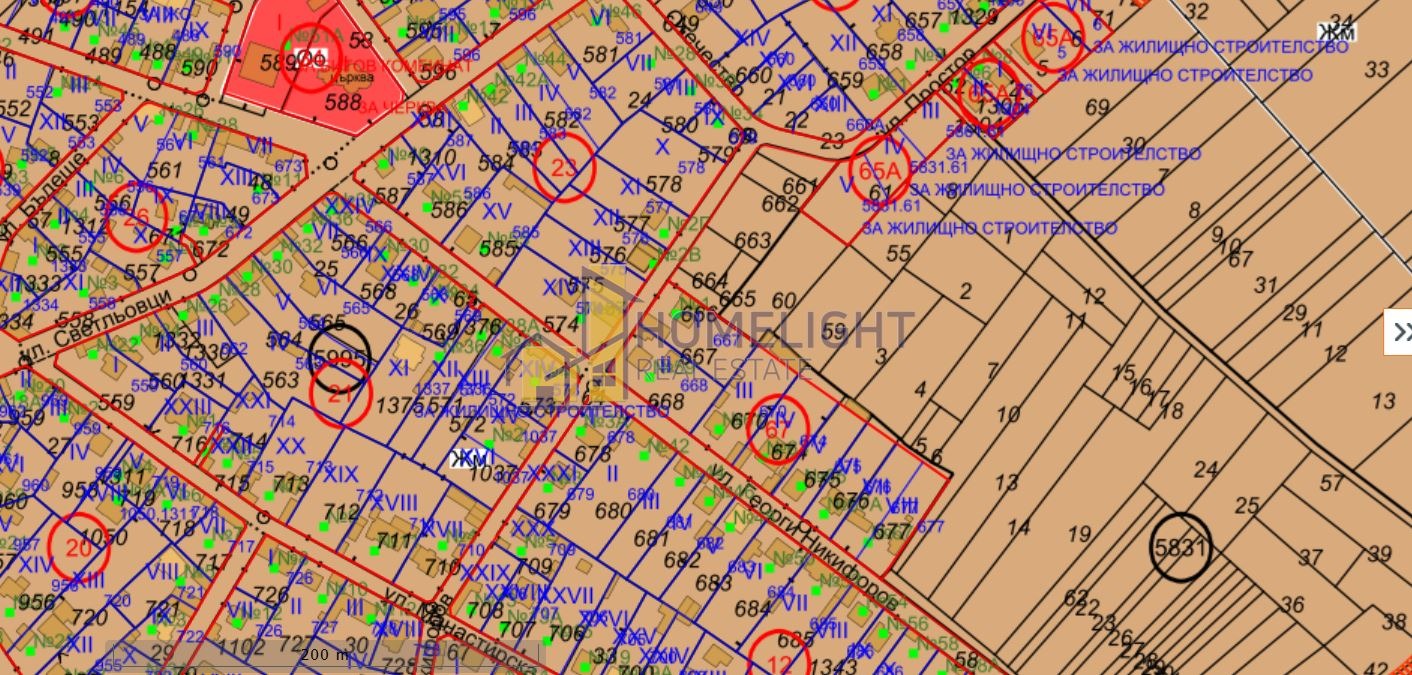
Task: Select the black circle marker 5831
Action: 1180,547
